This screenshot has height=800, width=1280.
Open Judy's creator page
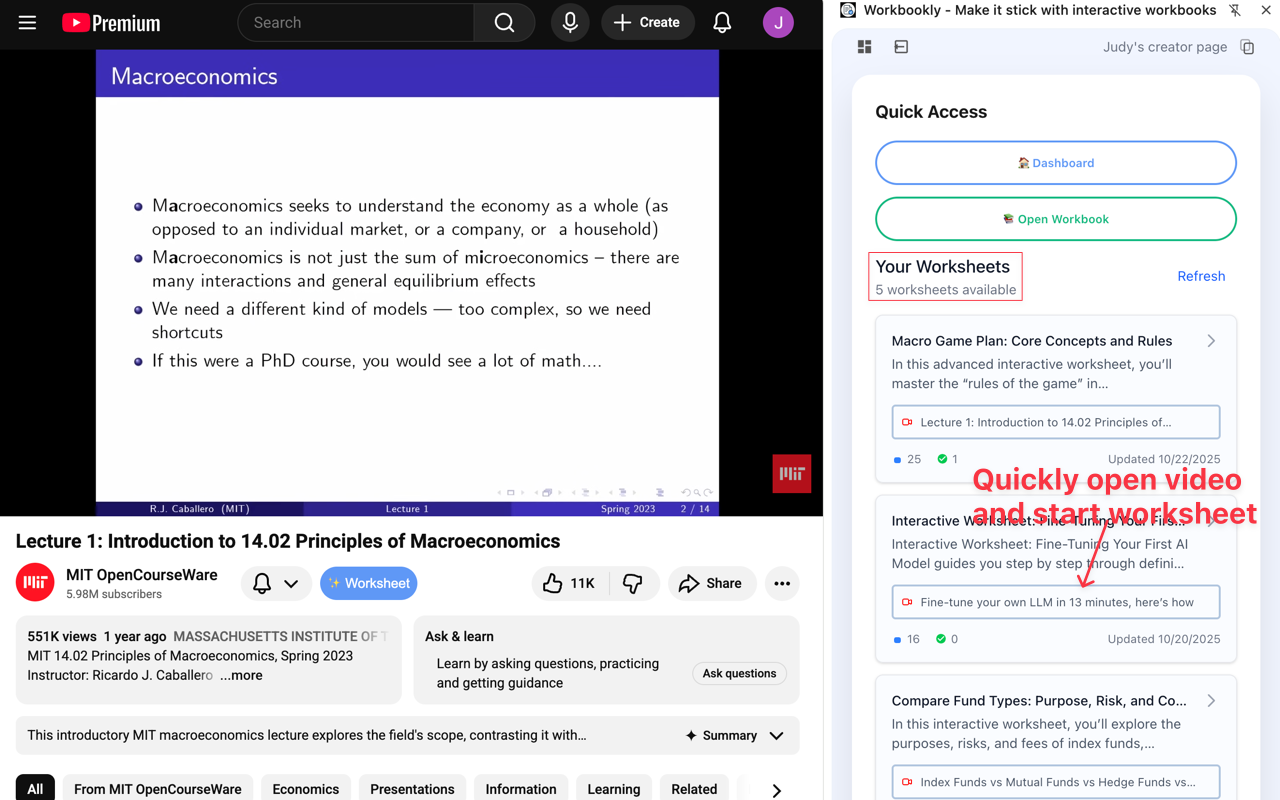tap(1165, 47)
